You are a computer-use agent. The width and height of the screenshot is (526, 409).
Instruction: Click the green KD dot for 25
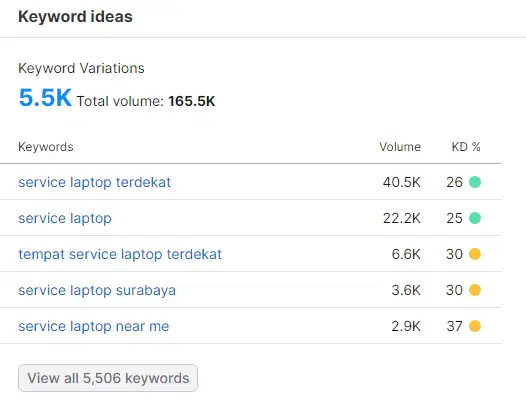[x=475, y=218]
